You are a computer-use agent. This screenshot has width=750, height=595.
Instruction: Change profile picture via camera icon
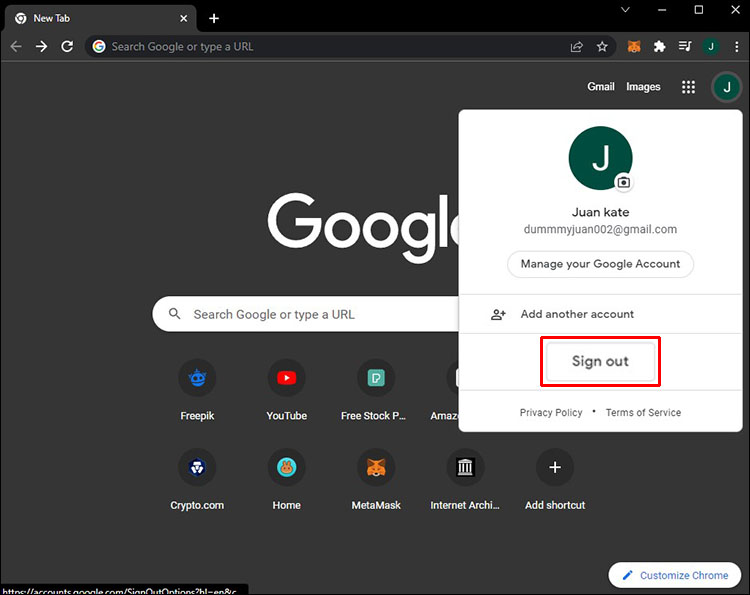pos(623,182)
